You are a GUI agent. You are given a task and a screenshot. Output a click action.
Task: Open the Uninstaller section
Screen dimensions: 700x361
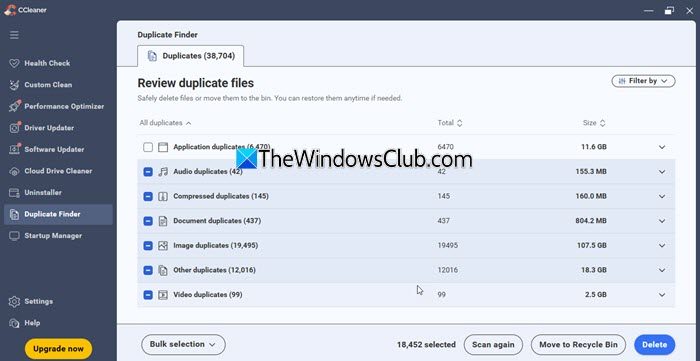[x=43, y=193]
